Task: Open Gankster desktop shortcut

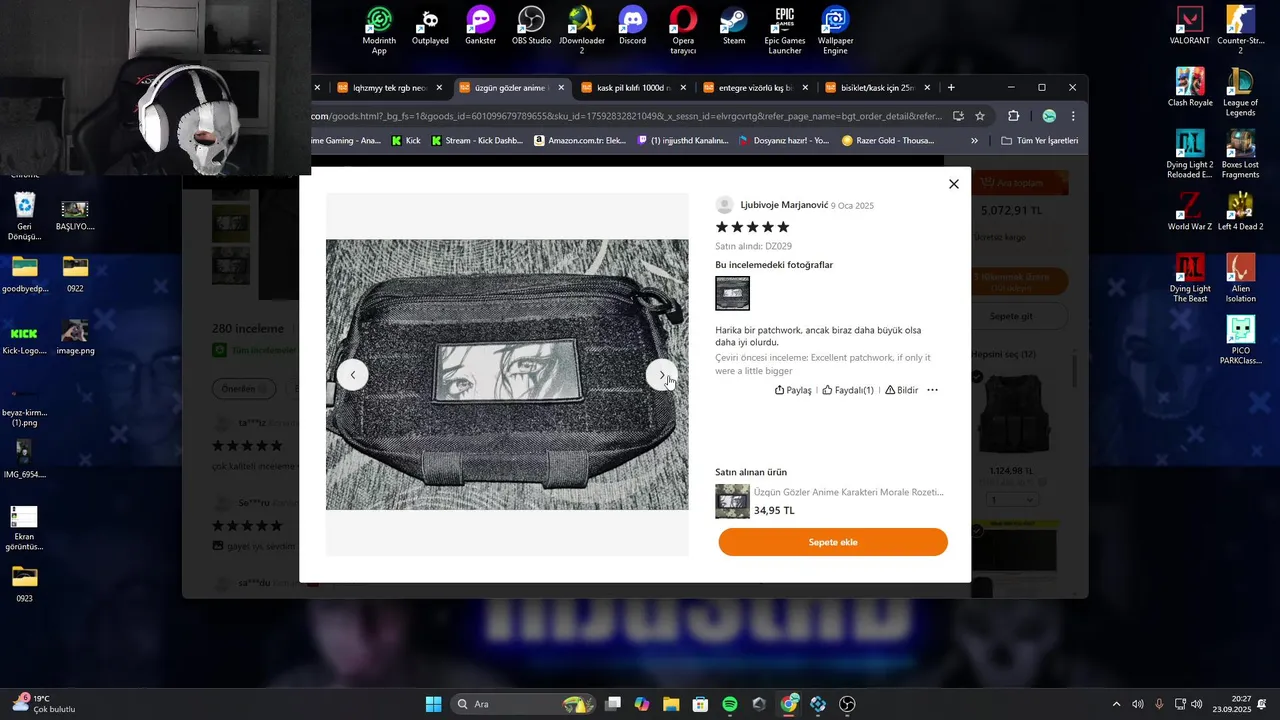Action: 481,26
